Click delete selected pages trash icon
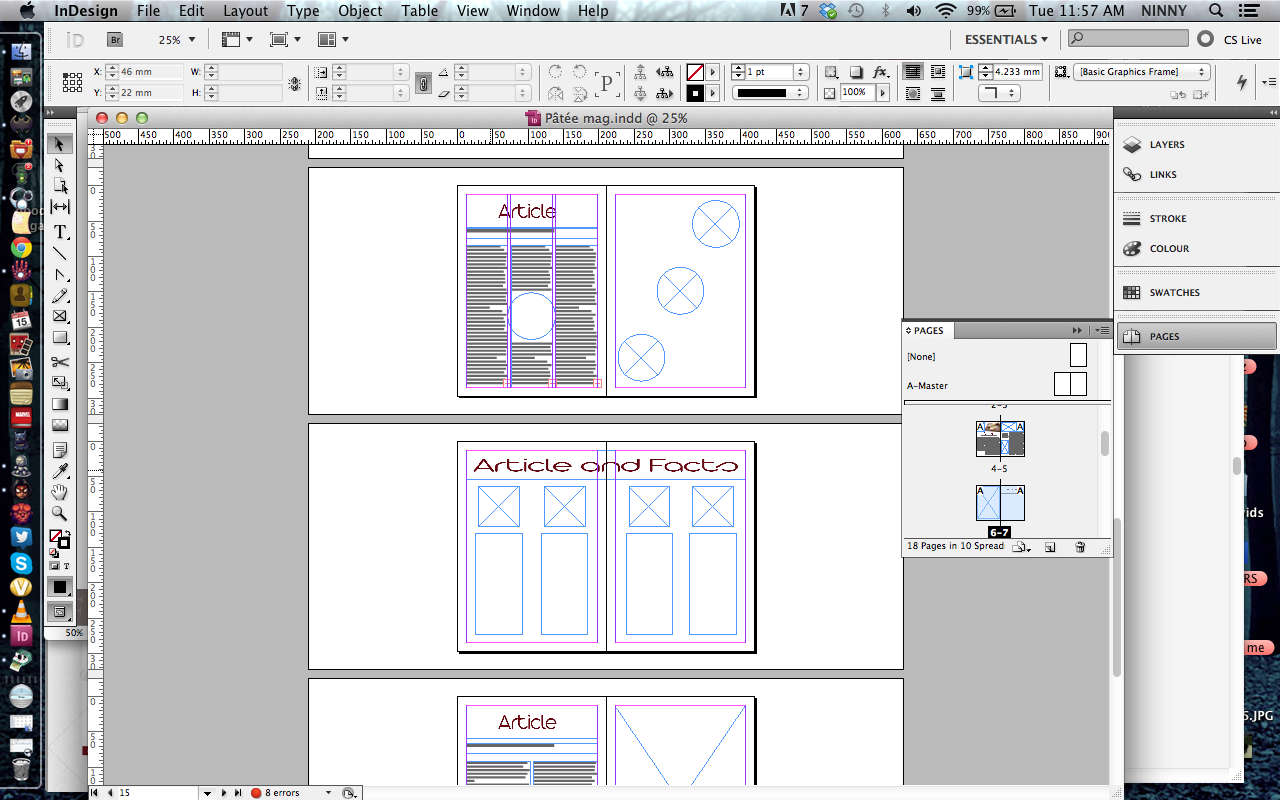The height and width of the screenshot is (800, 1280). [1080, 547]
